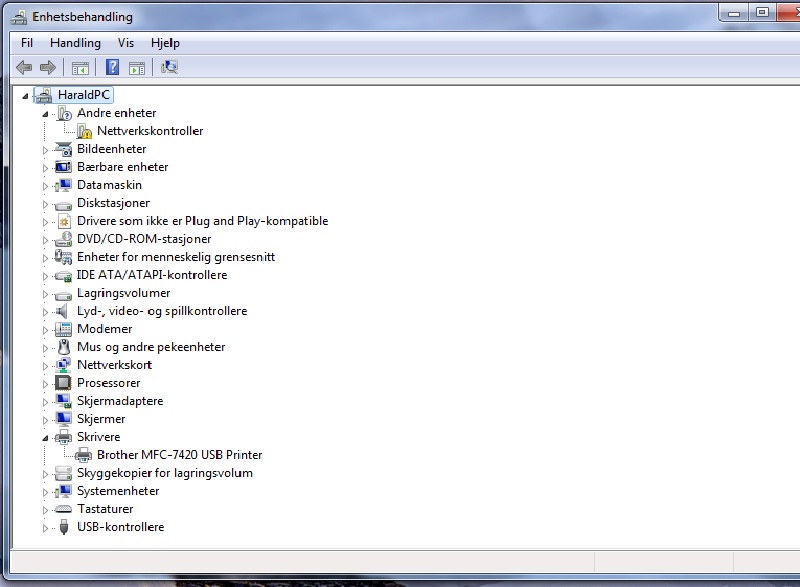Open the Handling menu
Viewport: 800px width, 587px height.
(76, 43)
